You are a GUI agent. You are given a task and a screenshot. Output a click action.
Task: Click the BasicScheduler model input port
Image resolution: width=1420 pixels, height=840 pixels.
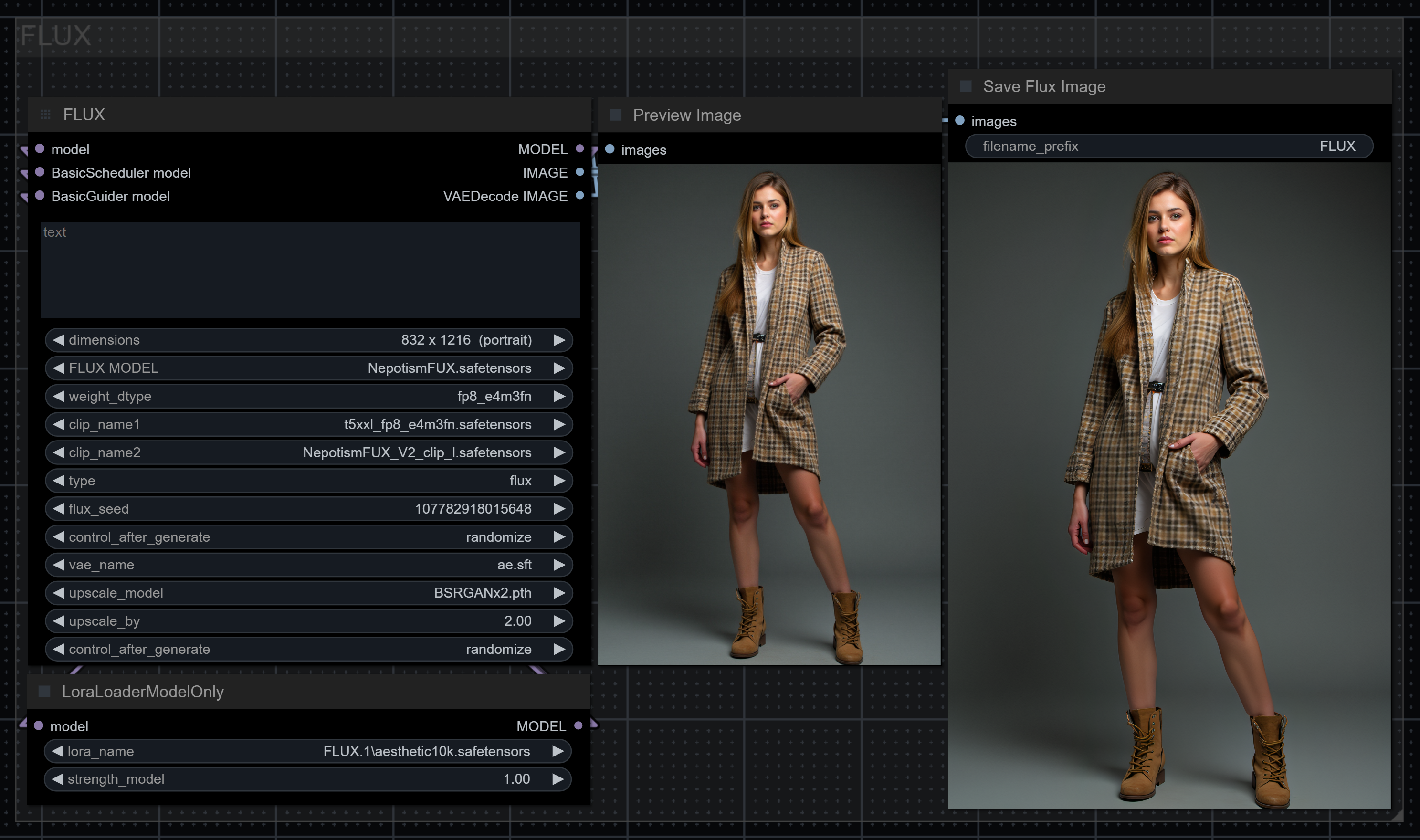(40, 172)
